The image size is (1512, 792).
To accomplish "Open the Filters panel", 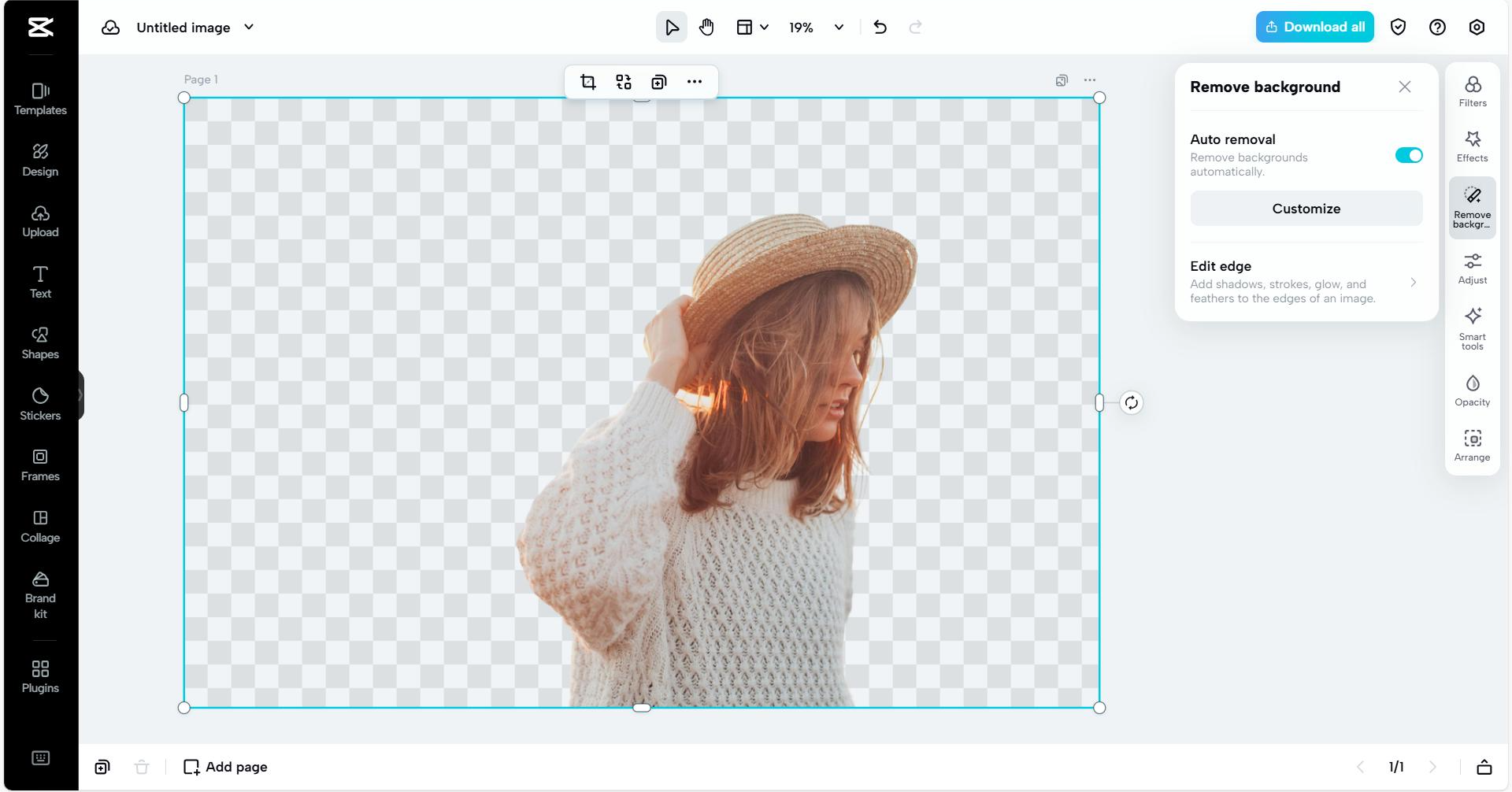I will coord(1473,91).
